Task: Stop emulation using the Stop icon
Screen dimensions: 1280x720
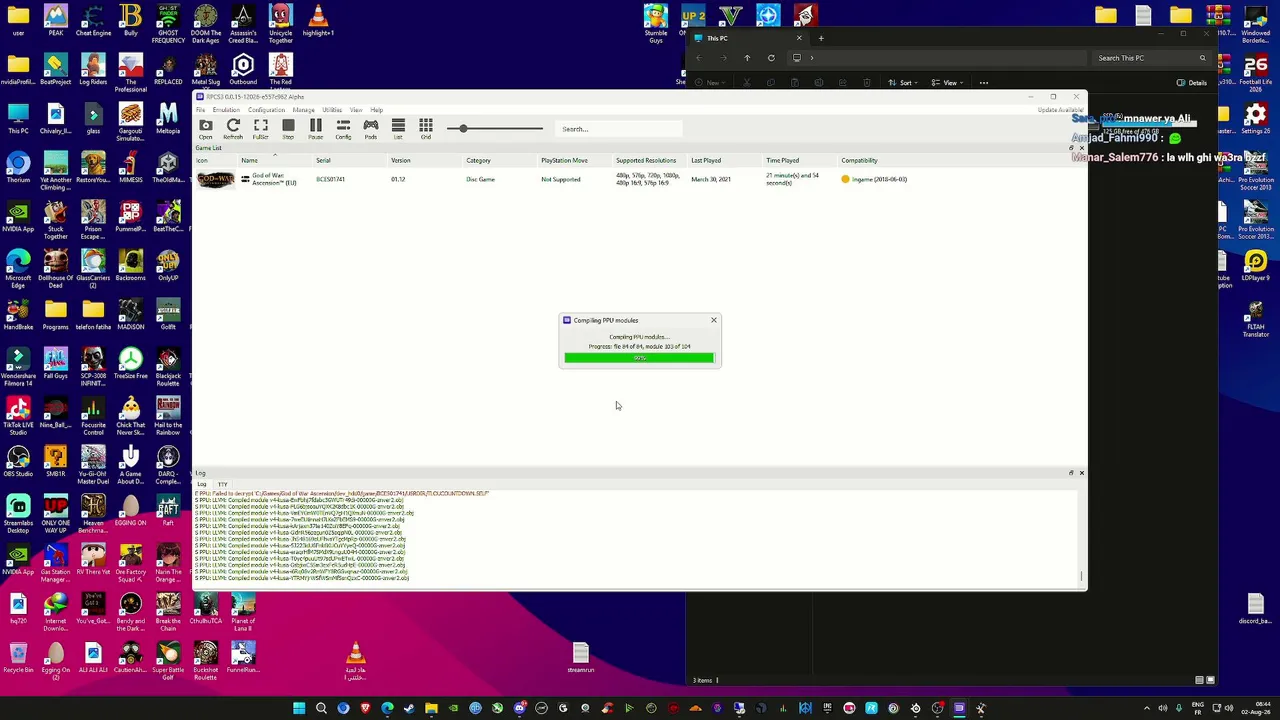Action: point(288,128)
